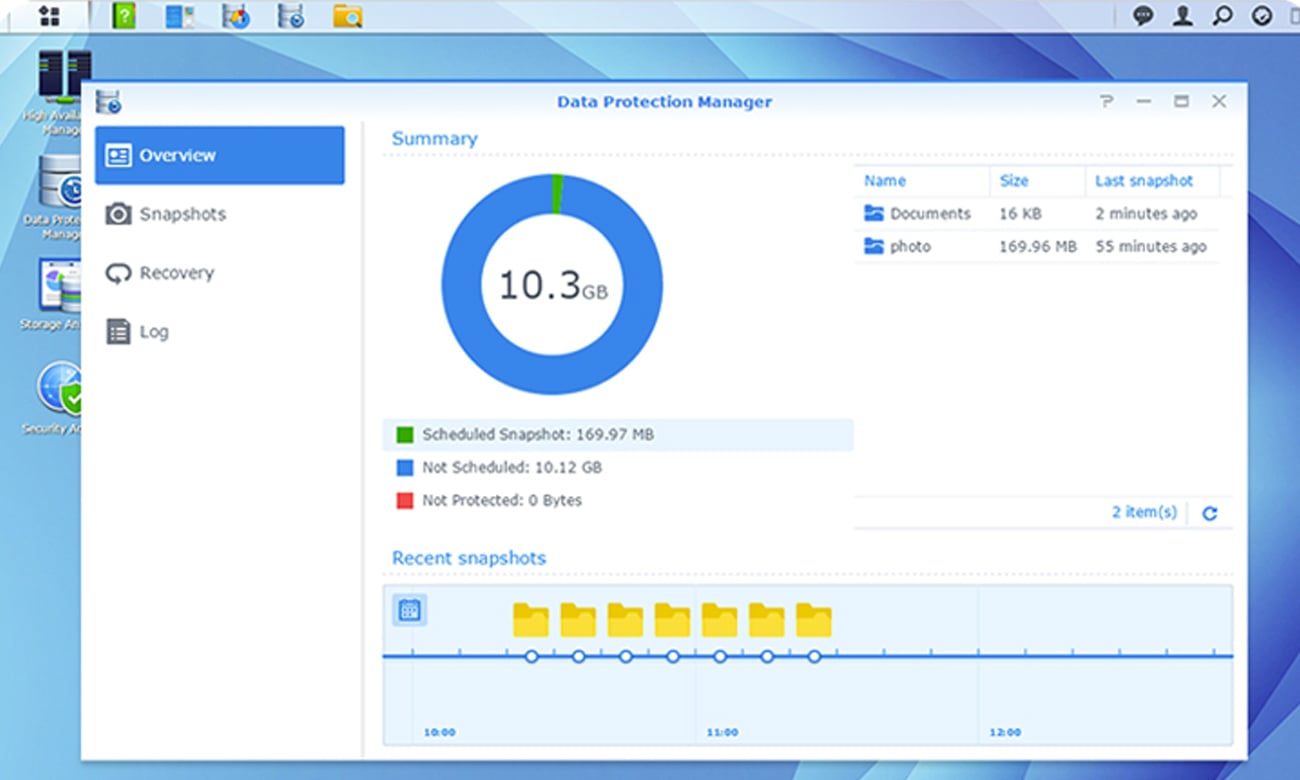
Task: Click the last circle marker on timeline
Action: pyautogui.click(x=814, y=657)
